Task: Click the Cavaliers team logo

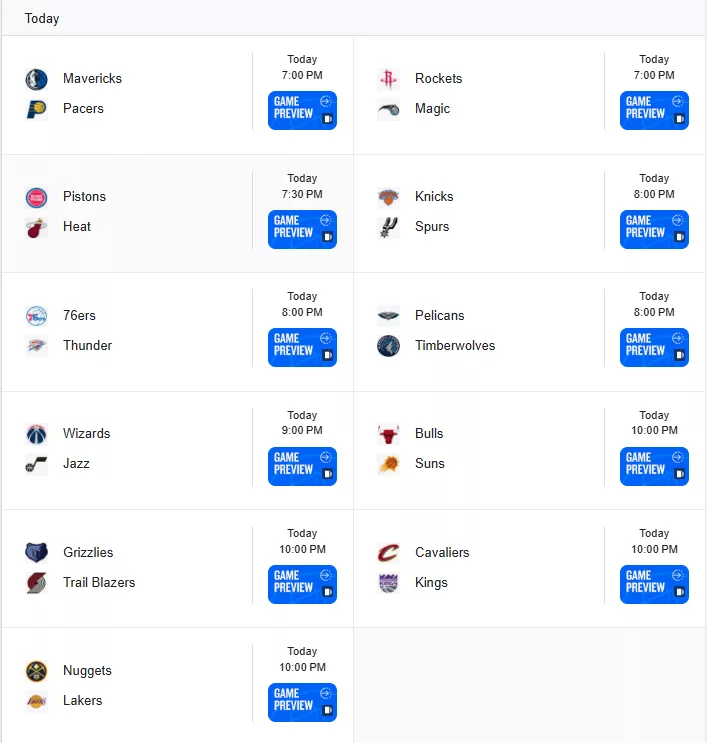Action: click(388, 553)
